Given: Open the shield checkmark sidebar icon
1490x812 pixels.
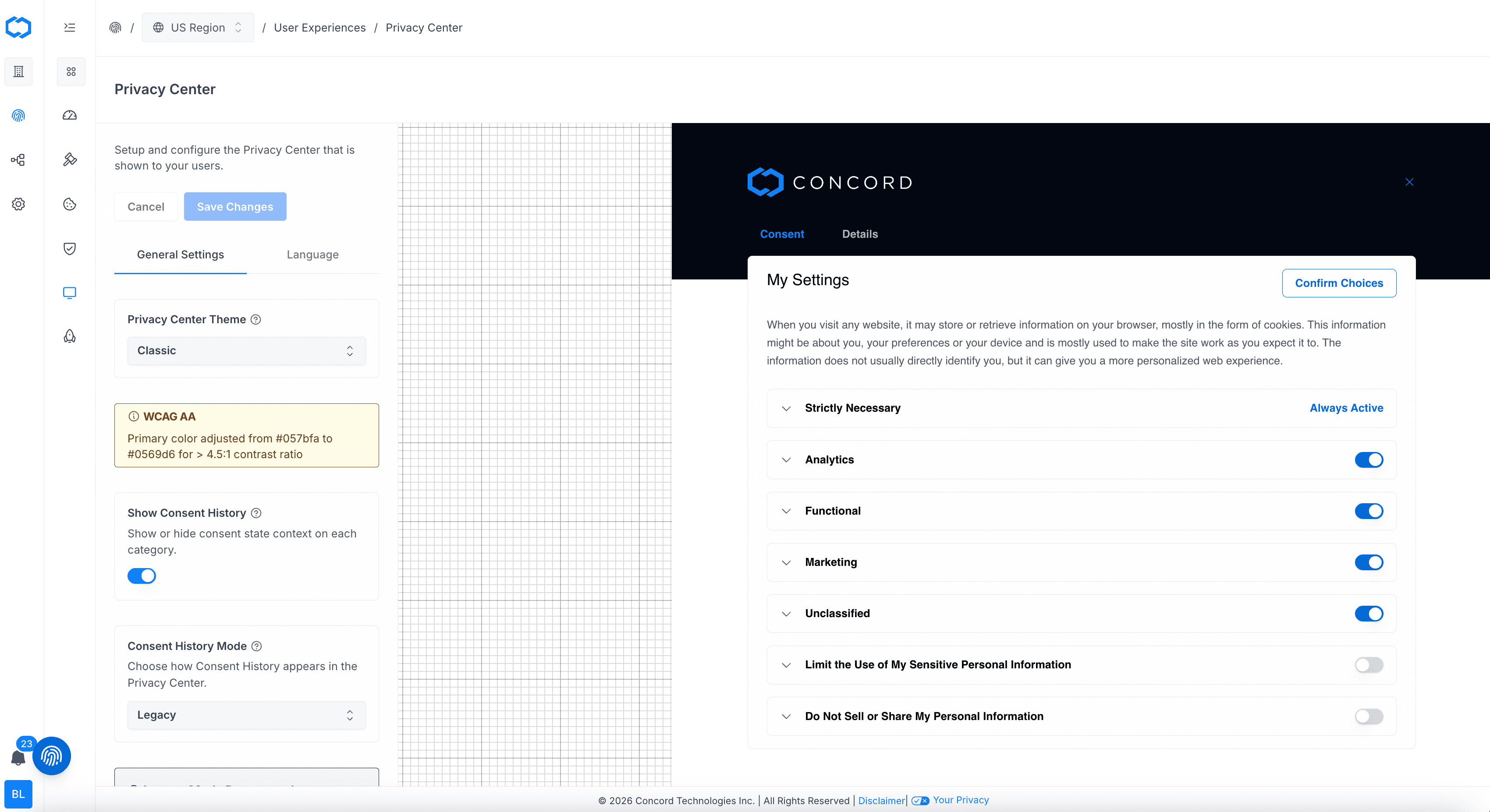Looking at the screenshot, I should click(69, 248).
